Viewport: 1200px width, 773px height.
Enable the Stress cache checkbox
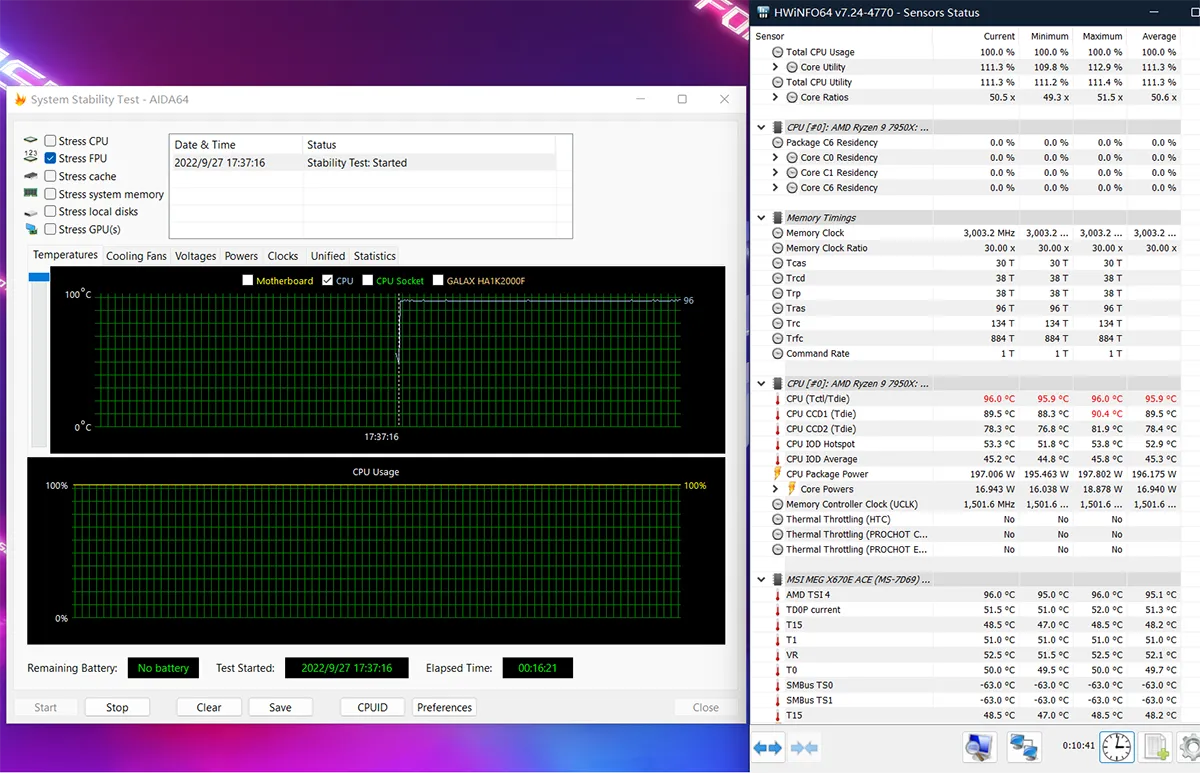coord(50,176)
